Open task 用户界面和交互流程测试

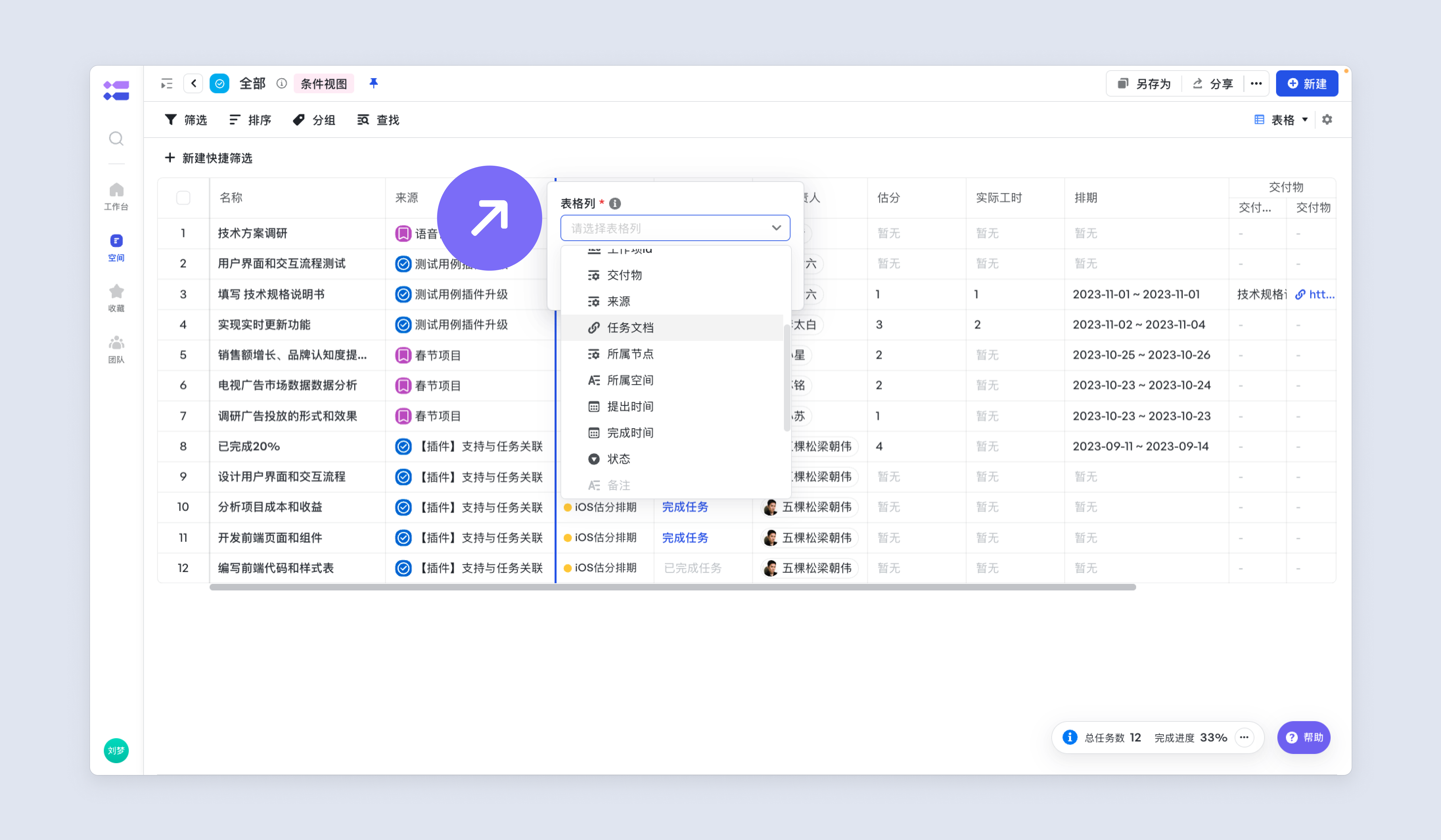(x=281, y=263)
